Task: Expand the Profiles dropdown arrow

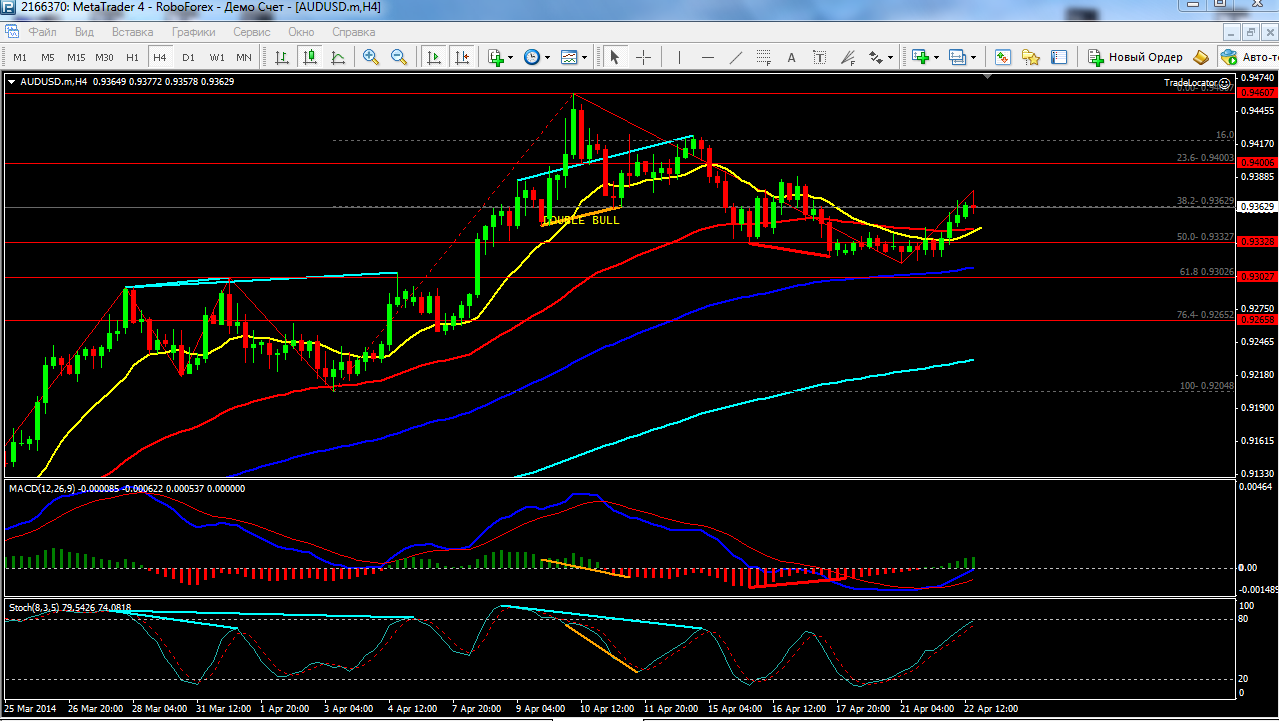Action: point(973,57)
